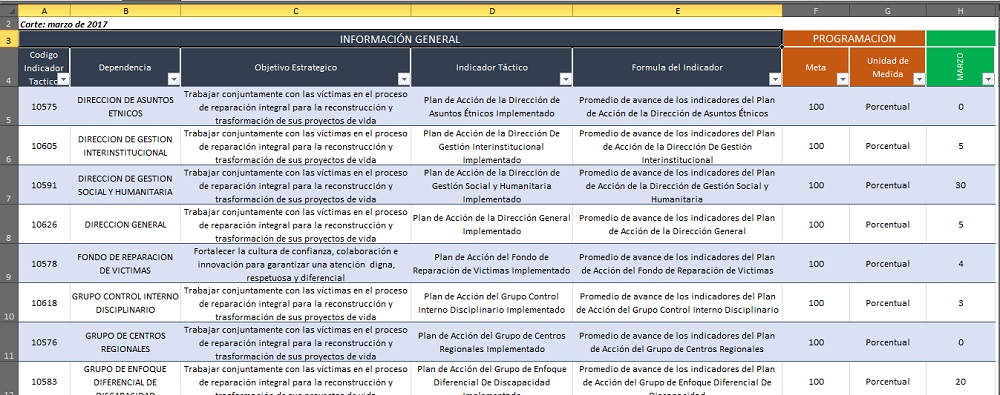Select row 9 header

[x=9, y=264]
